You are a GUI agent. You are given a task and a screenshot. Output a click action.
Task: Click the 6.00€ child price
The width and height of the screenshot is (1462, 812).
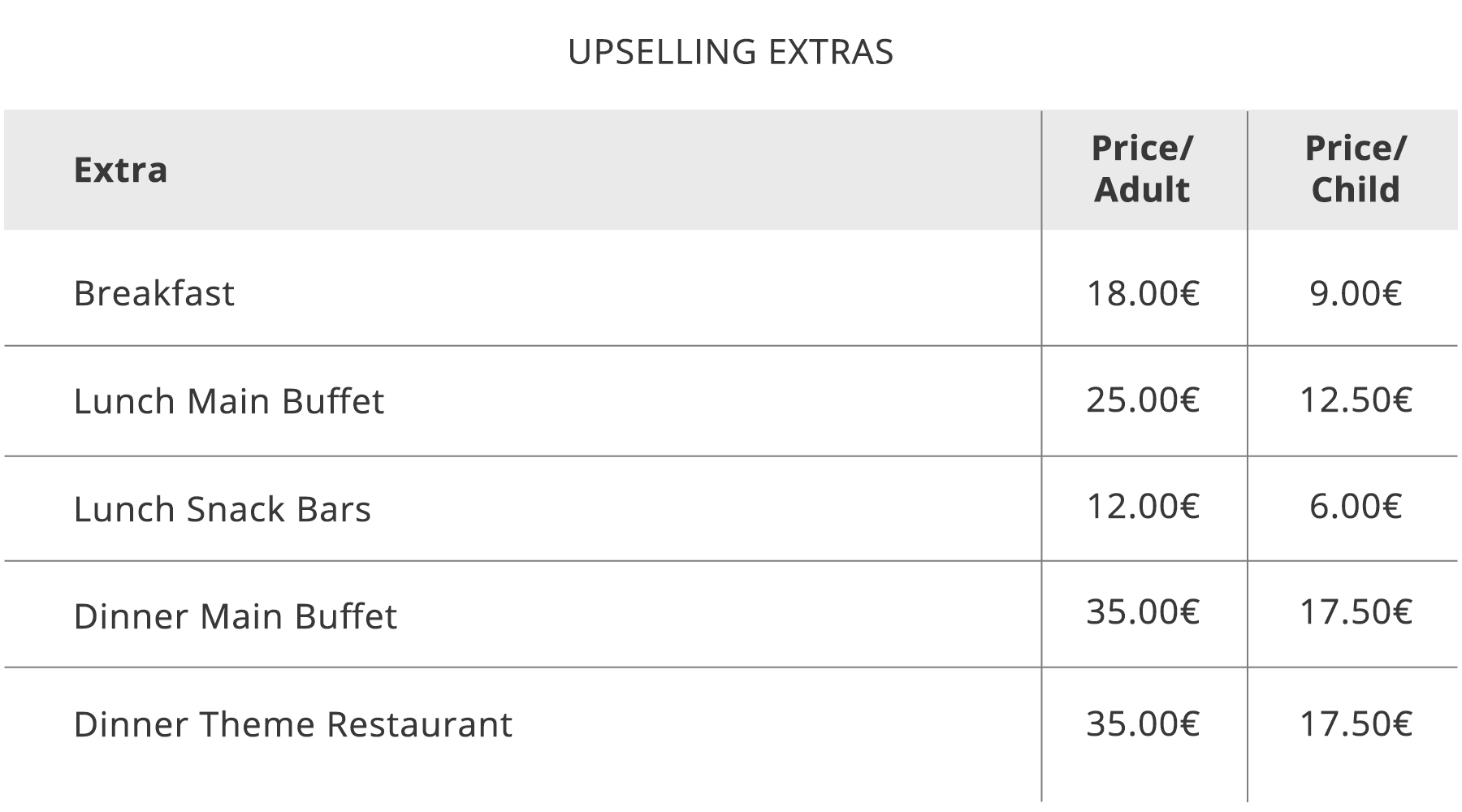click(1356, 506)
